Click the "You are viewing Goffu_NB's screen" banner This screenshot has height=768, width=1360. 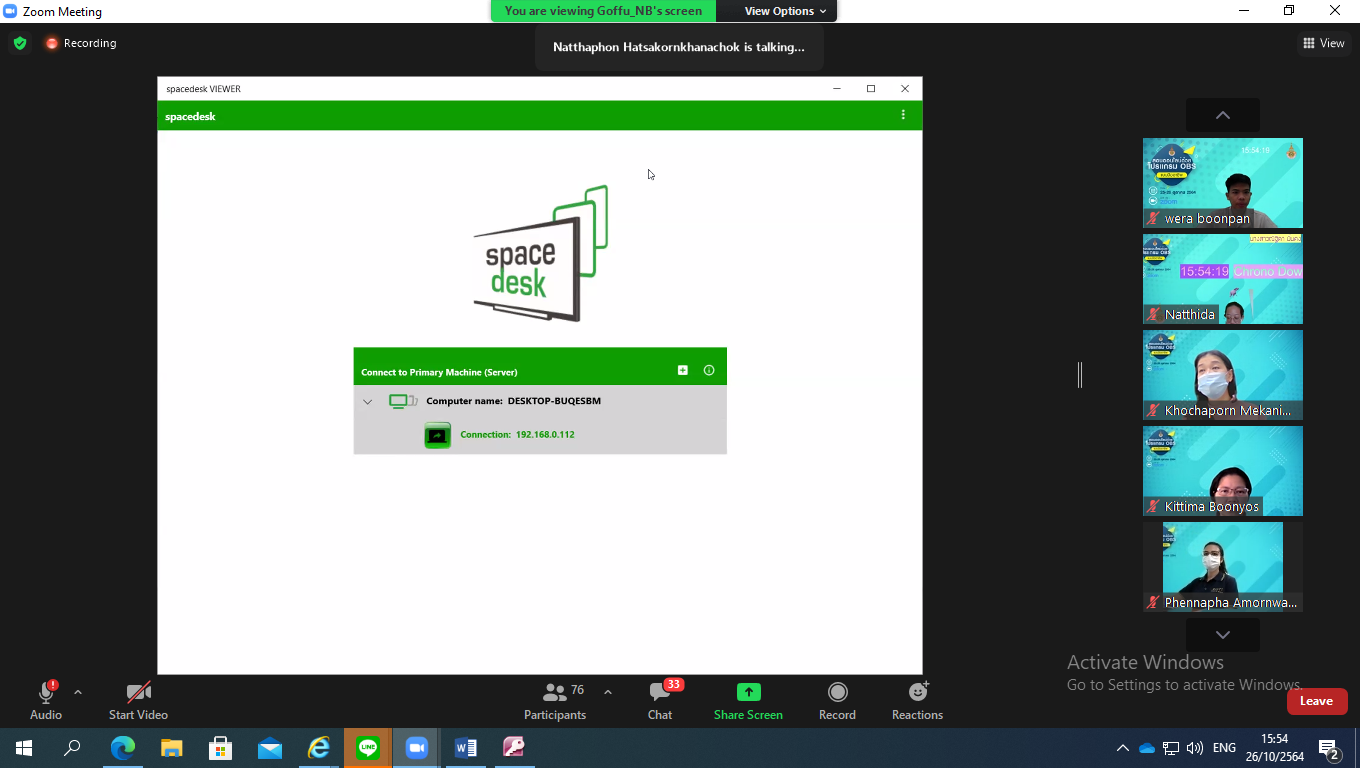point(603,11)
